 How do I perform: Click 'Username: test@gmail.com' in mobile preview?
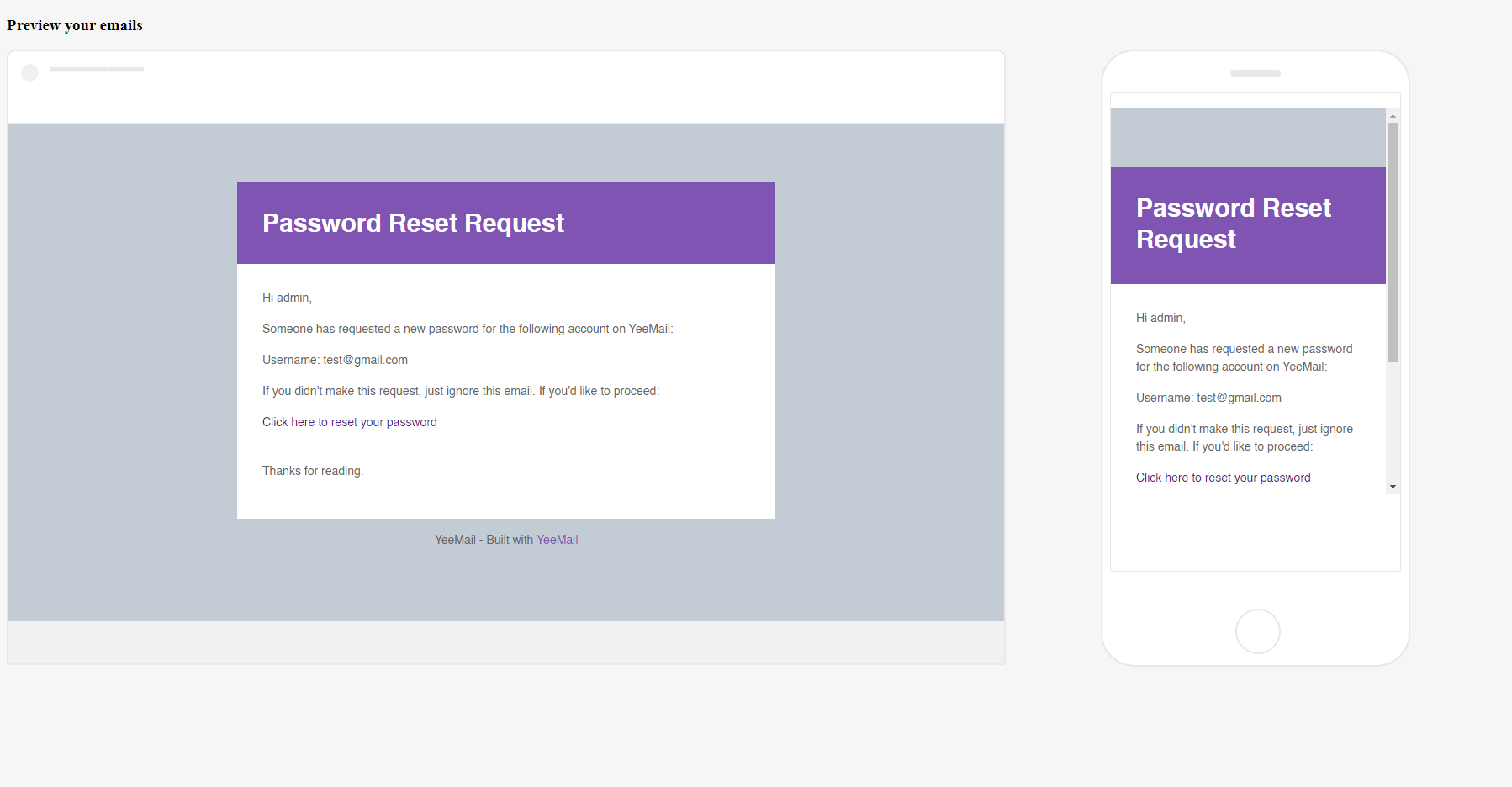[1208, 398]
